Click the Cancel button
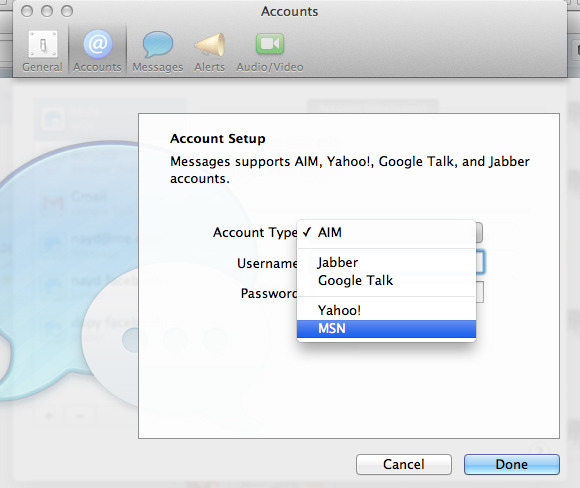Image resolution: width=580 pixels, height=488 pixels. point(404,464)
